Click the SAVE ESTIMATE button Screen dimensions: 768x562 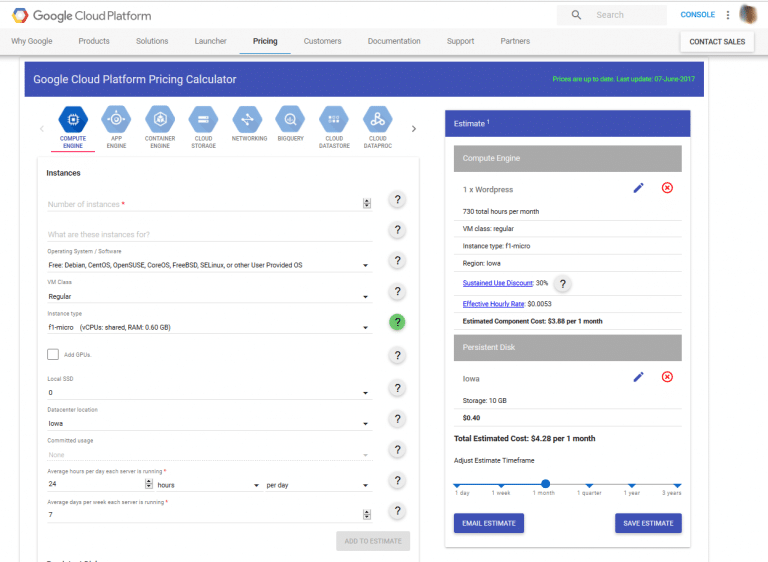pos(648,523)
